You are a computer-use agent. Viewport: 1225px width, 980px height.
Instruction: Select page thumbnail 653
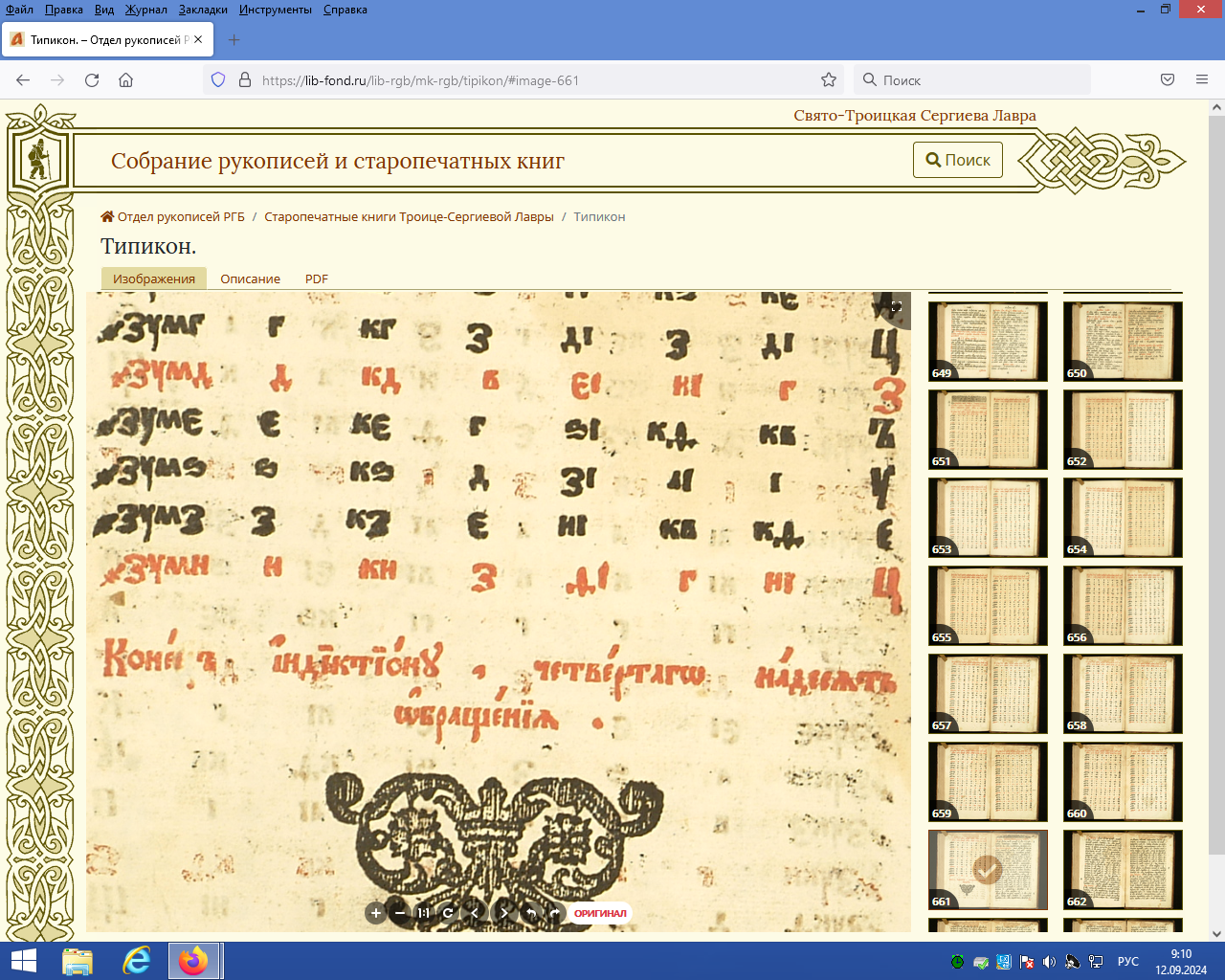pos(988,517)
